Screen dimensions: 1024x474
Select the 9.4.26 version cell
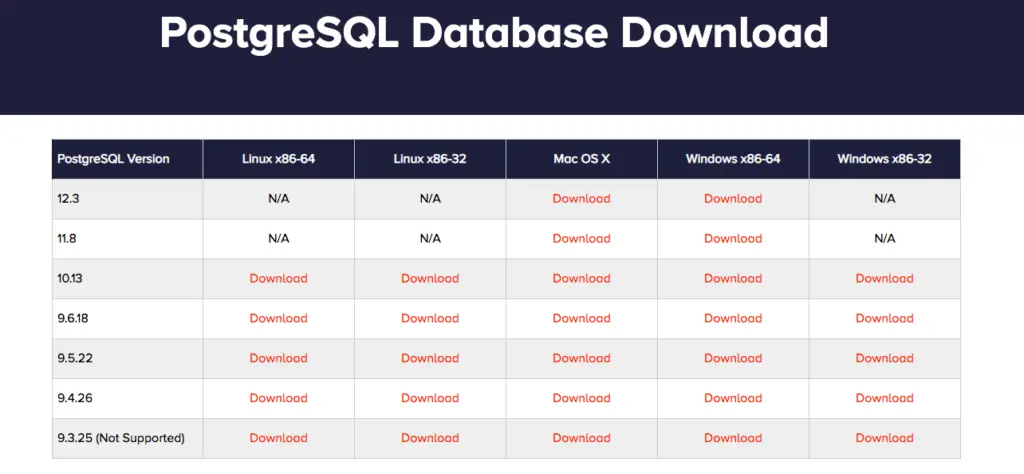pyautogui.click(x=127, y=398)
